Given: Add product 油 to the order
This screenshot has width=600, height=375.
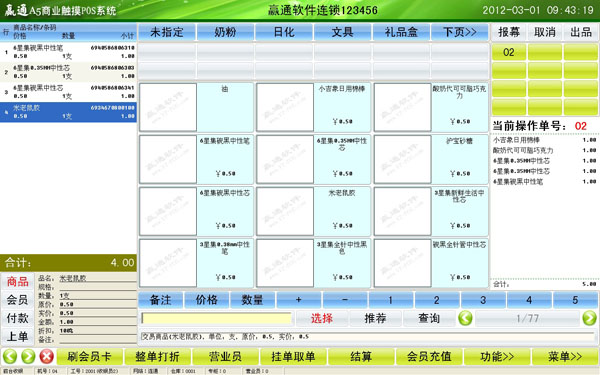Looking at the screenshot, I should [196, 107].
